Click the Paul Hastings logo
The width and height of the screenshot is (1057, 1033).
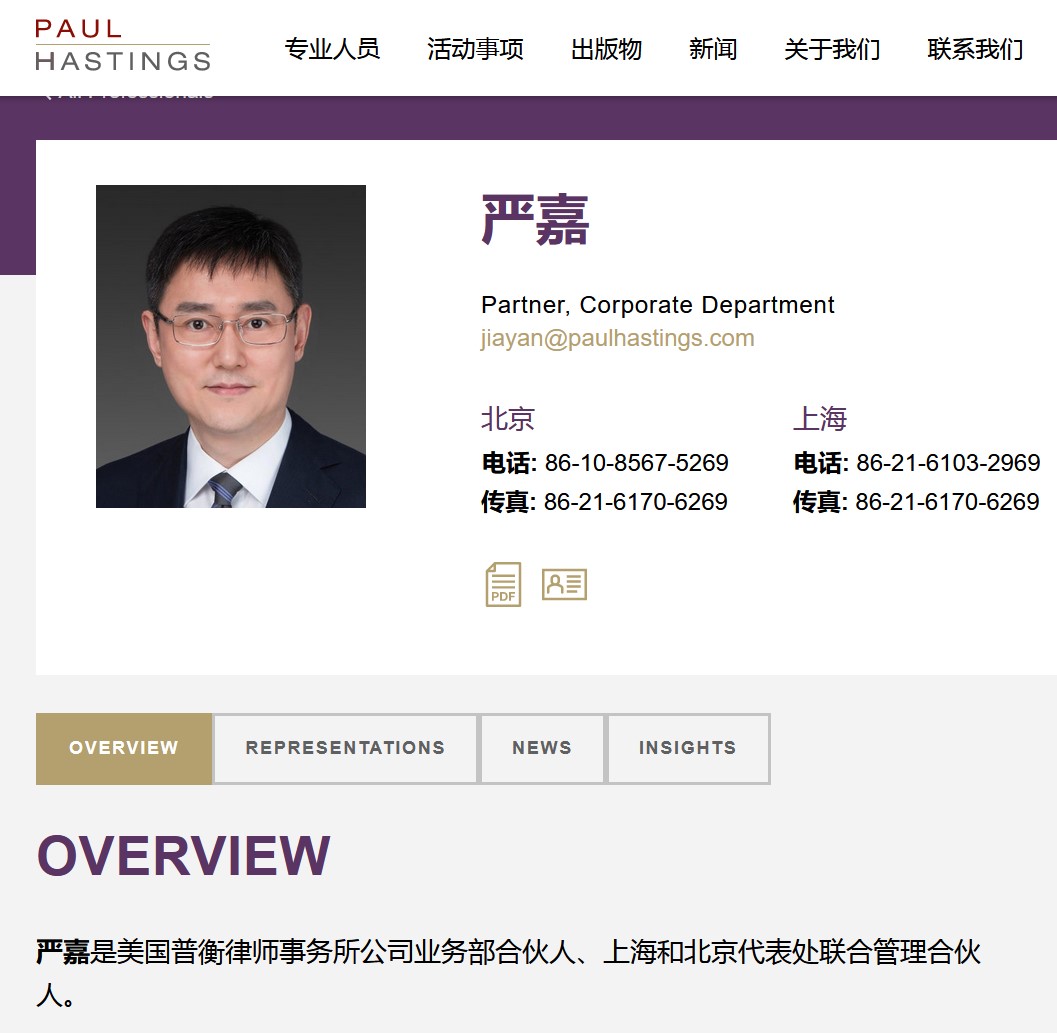pyautogui.click(x=123, y=45)
